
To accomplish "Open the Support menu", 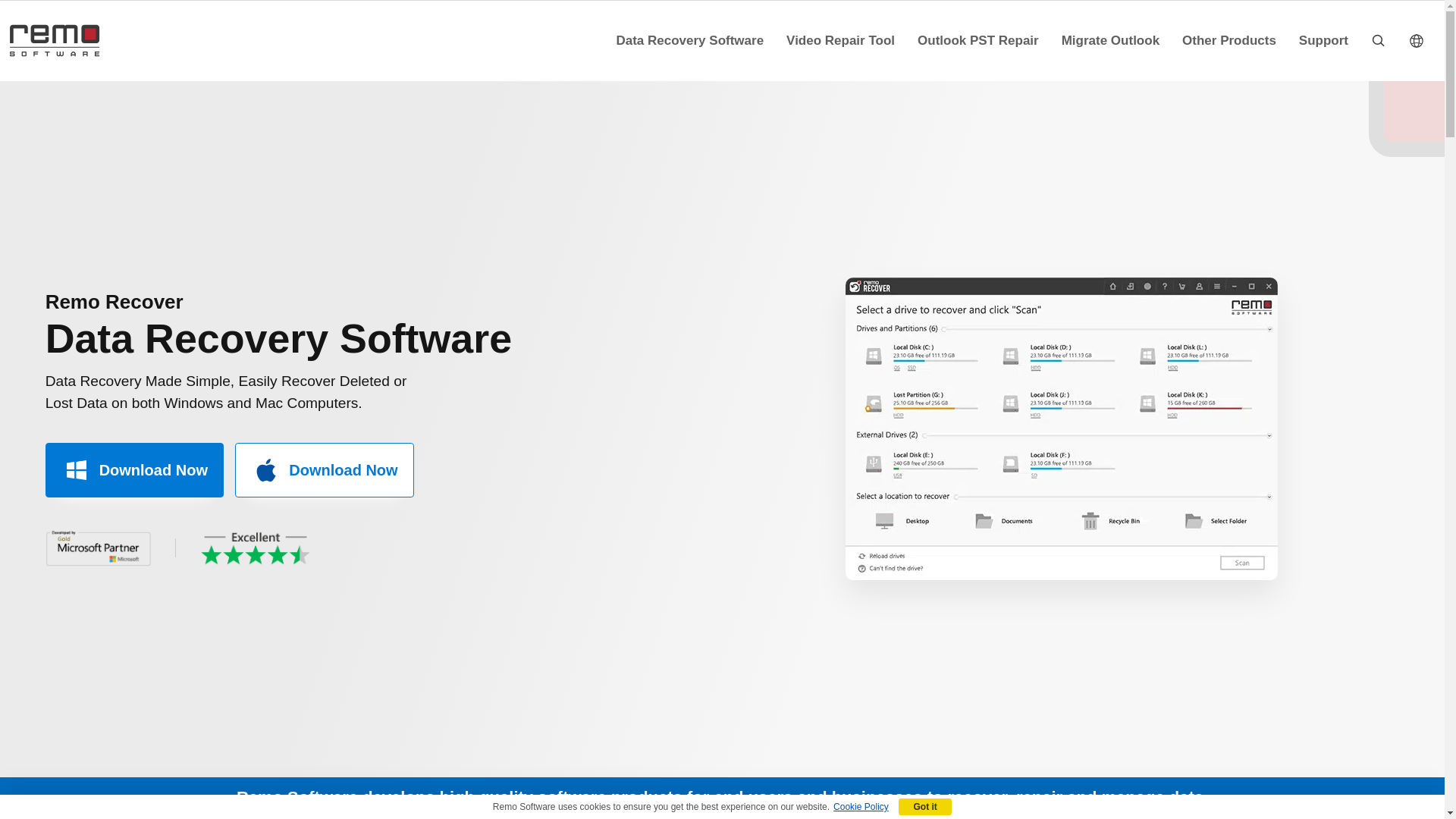I will (x=1323, y=40).
